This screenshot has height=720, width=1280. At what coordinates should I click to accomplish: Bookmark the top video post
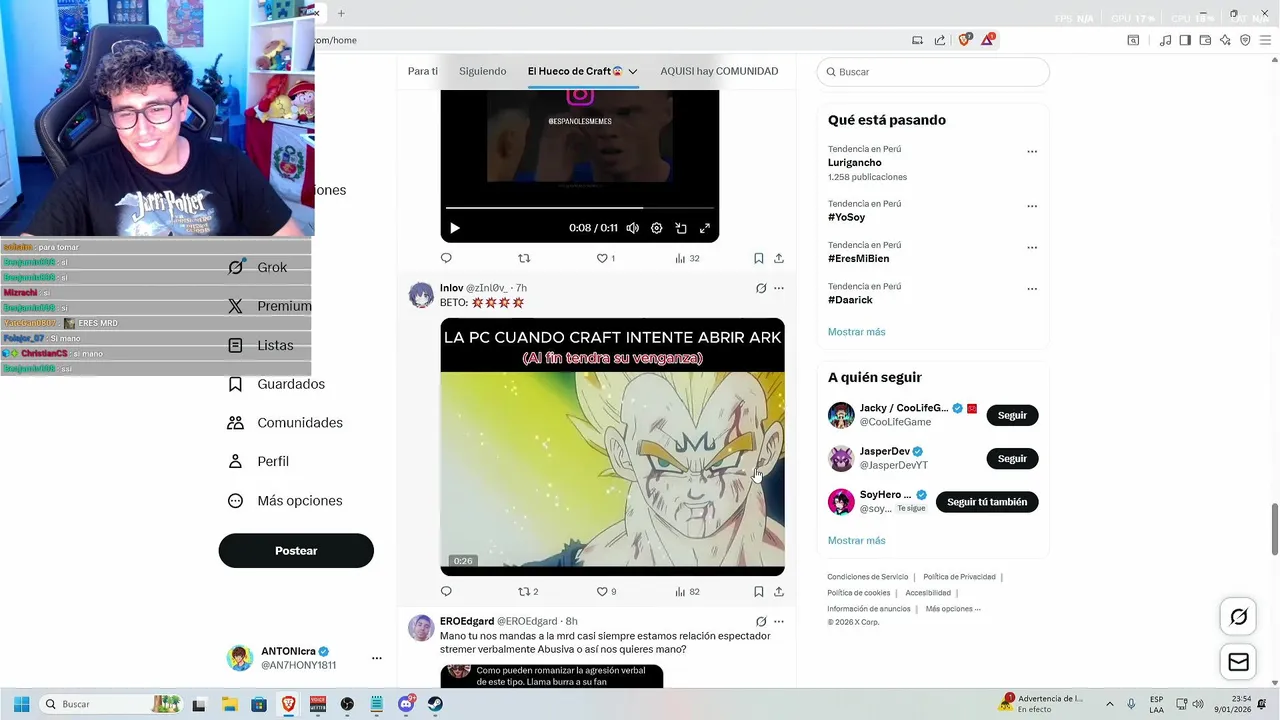[759, 258]
